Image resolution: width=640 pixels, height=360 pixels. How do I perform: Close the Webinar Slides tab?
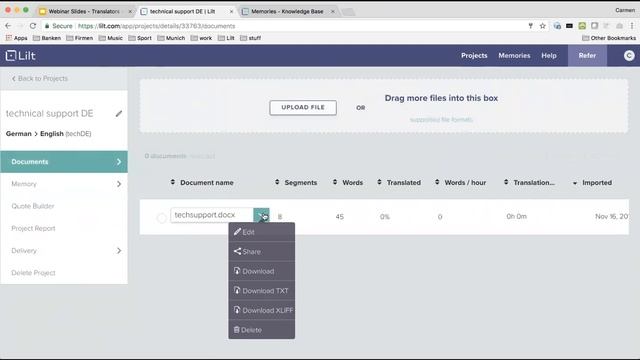point(130,11)
